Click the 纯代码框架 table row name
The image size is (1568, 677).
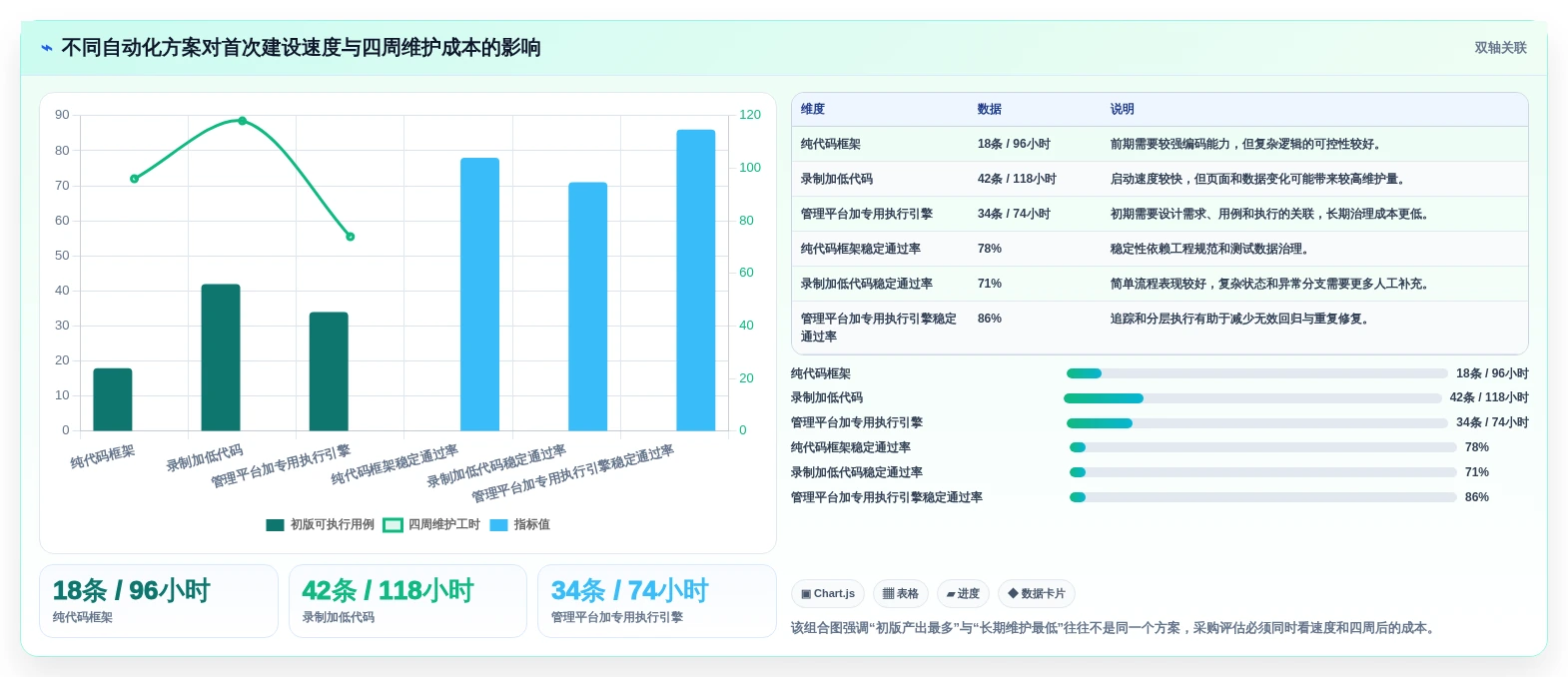pyautogui.click(x=831, y=145)
